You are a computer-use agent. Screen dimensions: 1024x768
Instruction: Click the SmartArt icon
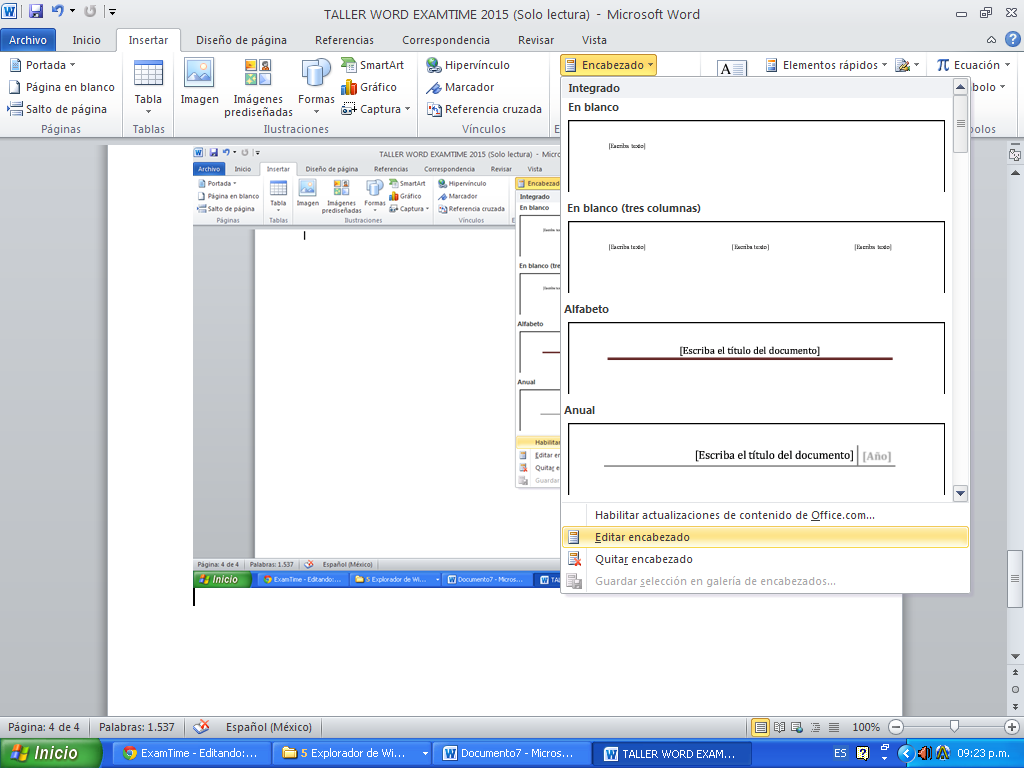coord(372,65)
